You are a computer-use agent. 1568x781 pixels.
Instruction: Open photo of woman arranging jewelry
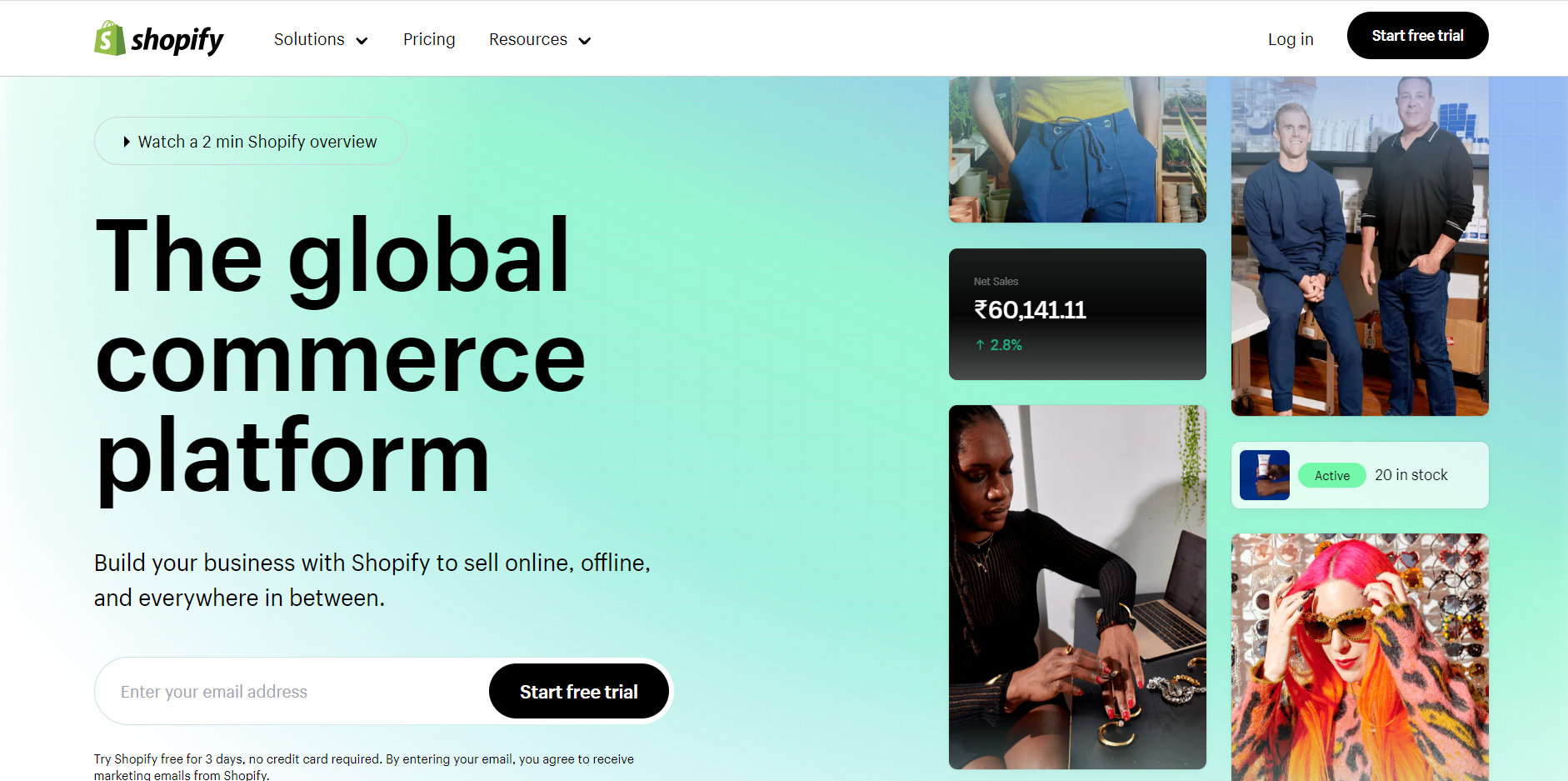tap(1077, 587)
